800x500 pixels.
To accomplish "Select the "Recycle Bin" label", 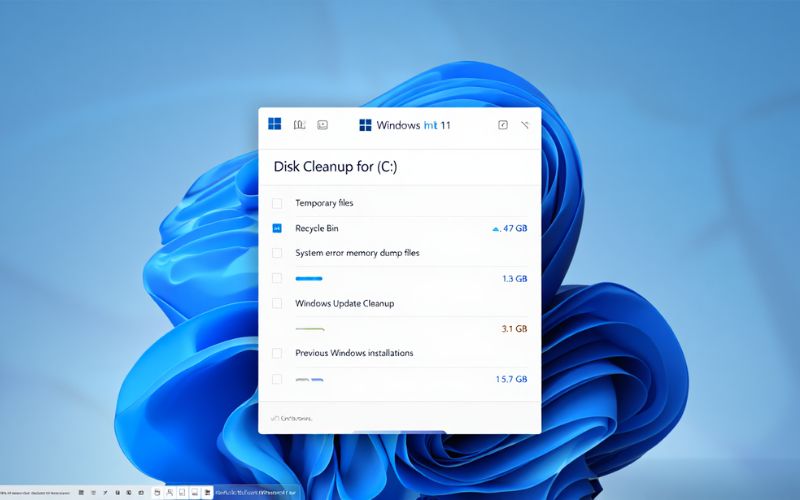I will pyautogui.click(x=316, y=228).
